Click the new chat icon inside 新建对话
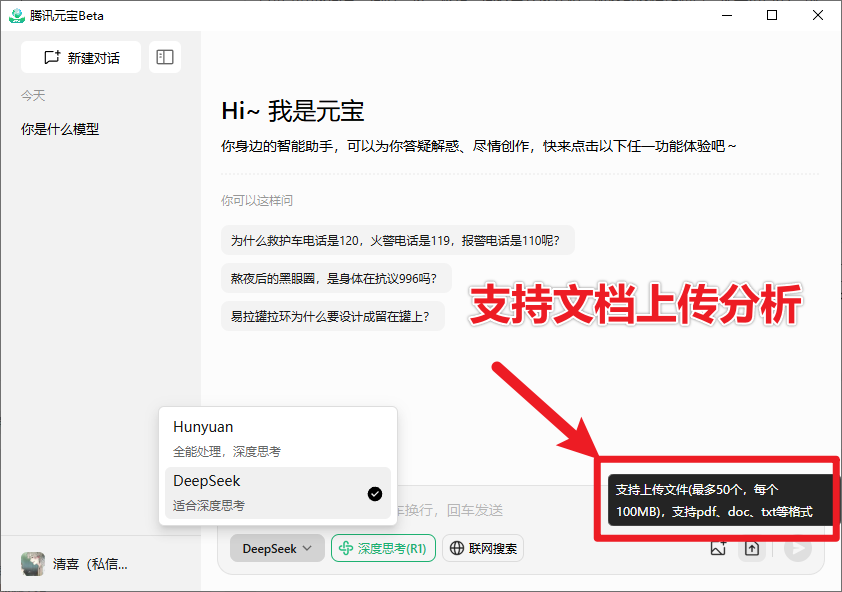This screenshot has width=842, height=592. (54, 57)
